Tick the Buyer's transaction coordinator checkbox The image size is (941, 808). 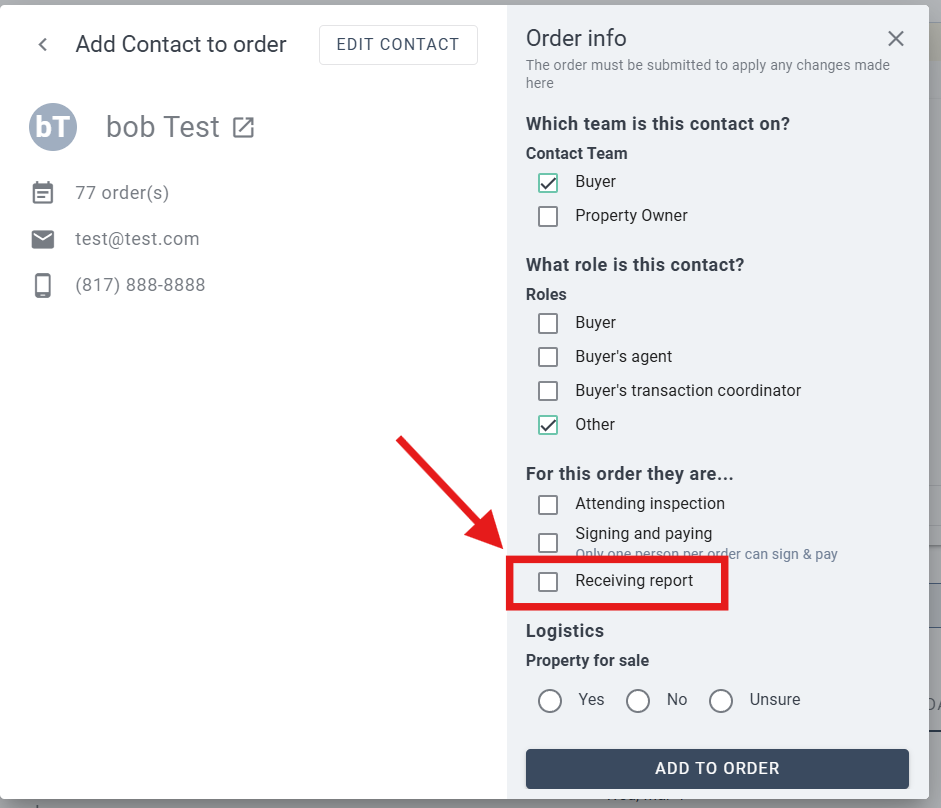548,391
